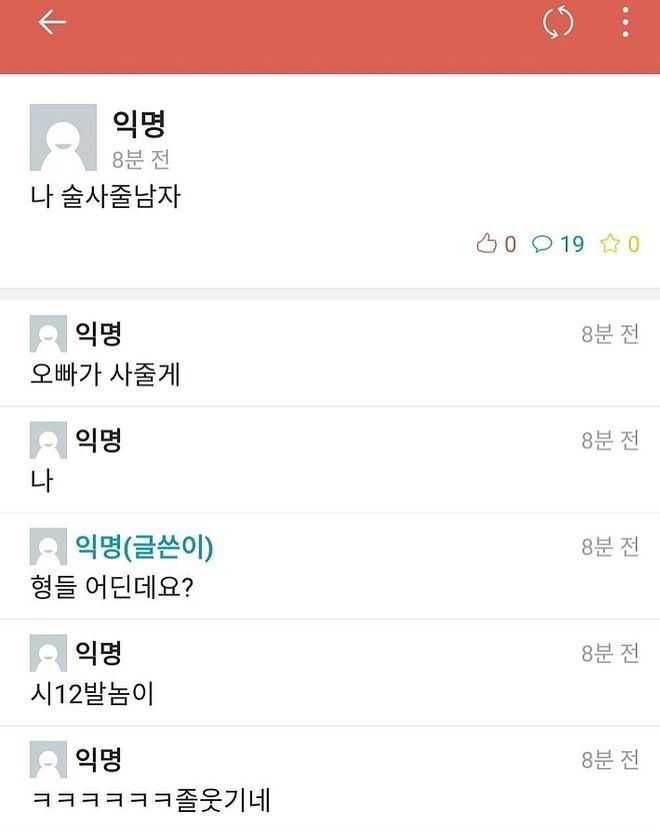This screenshot has height=830, width=660.
Task: Tap the post author's profile avatar
Action: (63, 137)
